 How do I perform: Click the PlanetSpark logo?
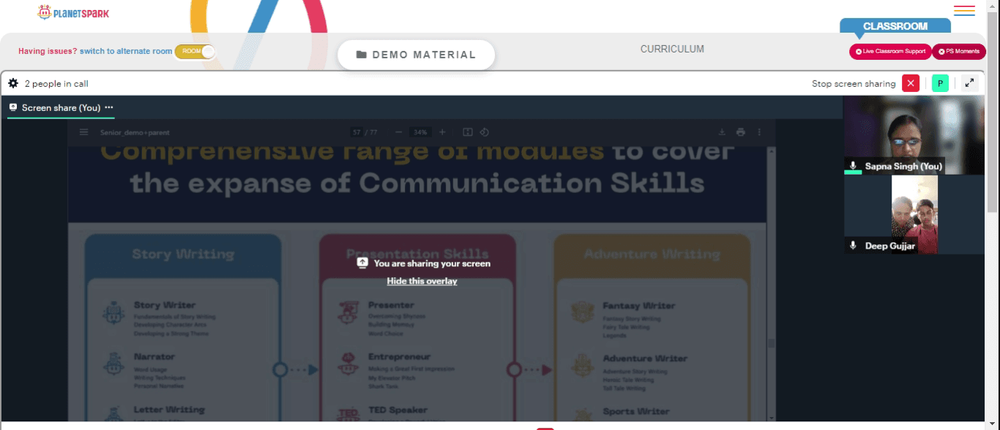point(73,12)
